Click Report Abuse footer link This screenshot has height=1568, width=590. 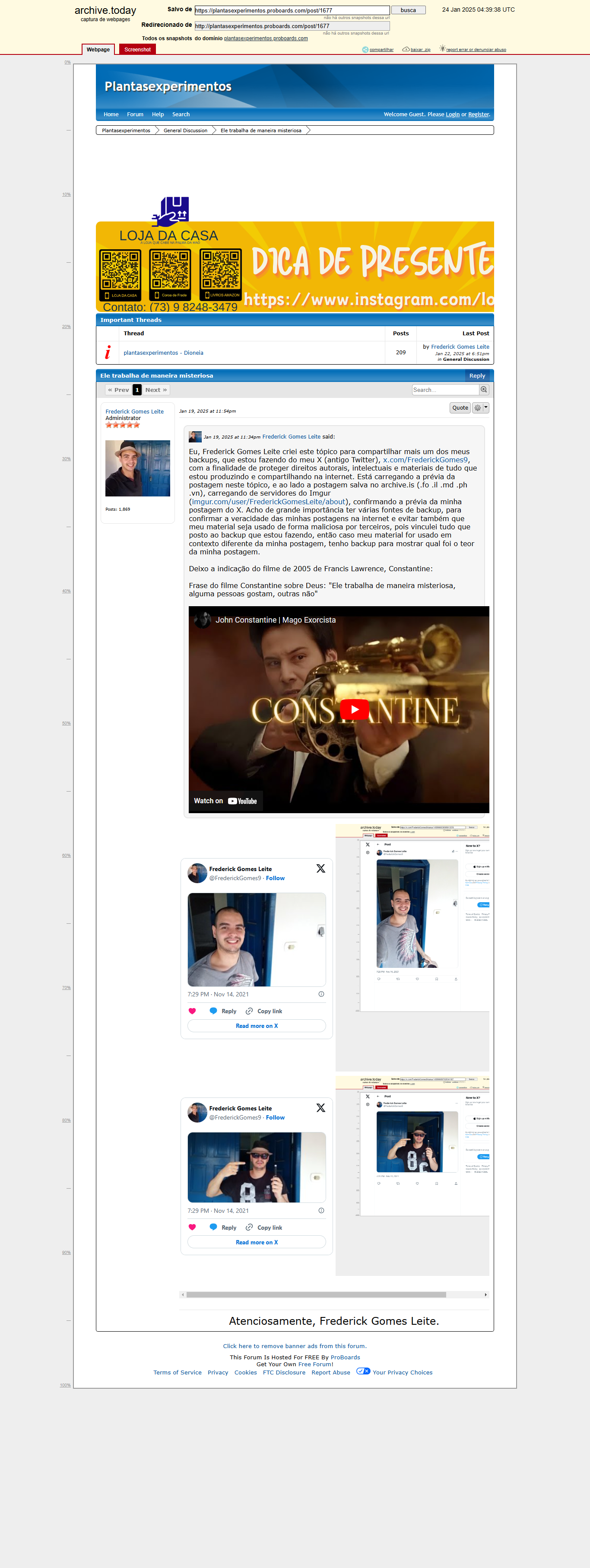click(x=331, y=1372)
